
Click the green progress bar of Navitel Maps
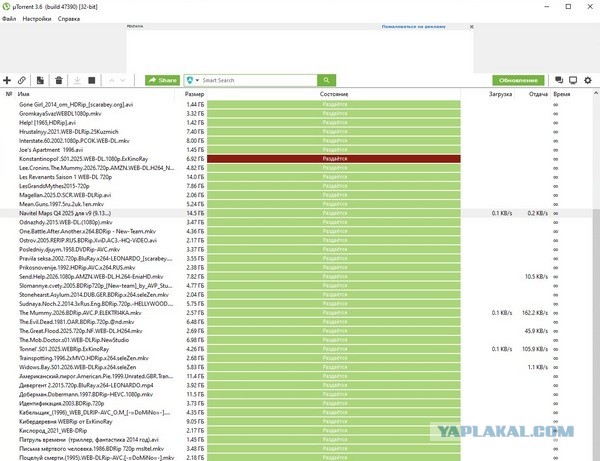pos(334,213)
